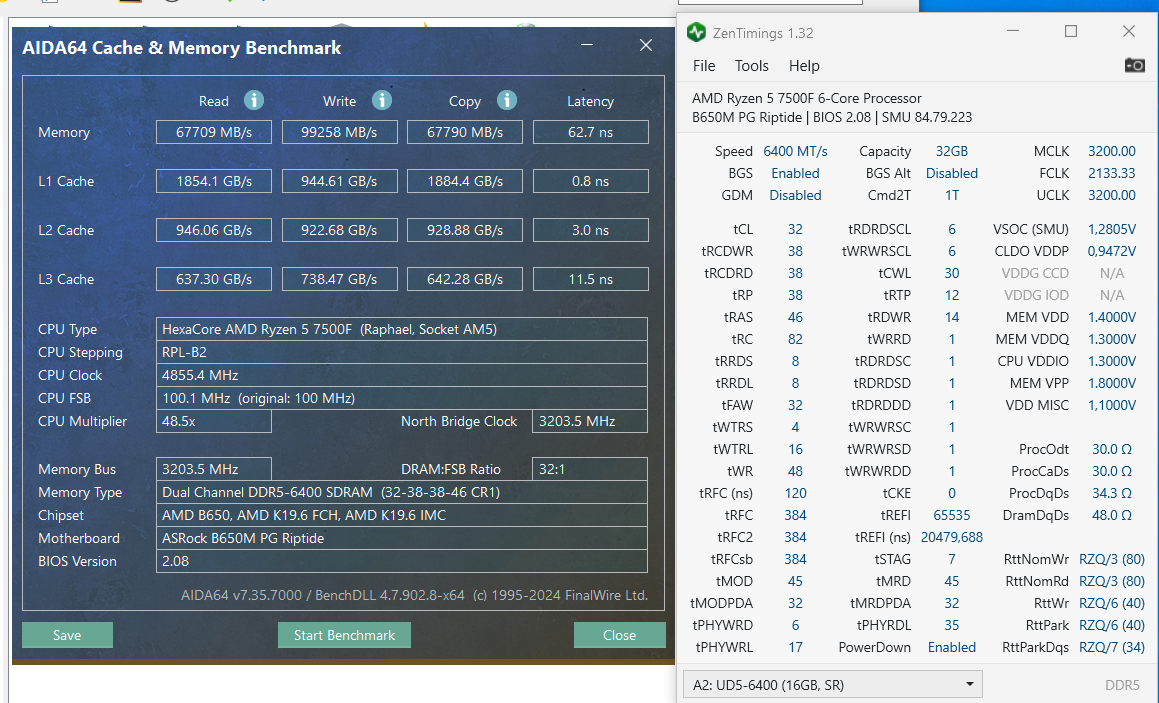Screen dimensions: 1159x703
Task: Click the RttParkDqs value RZQ/7 (34)
Action: click(x=1112, y=647)
